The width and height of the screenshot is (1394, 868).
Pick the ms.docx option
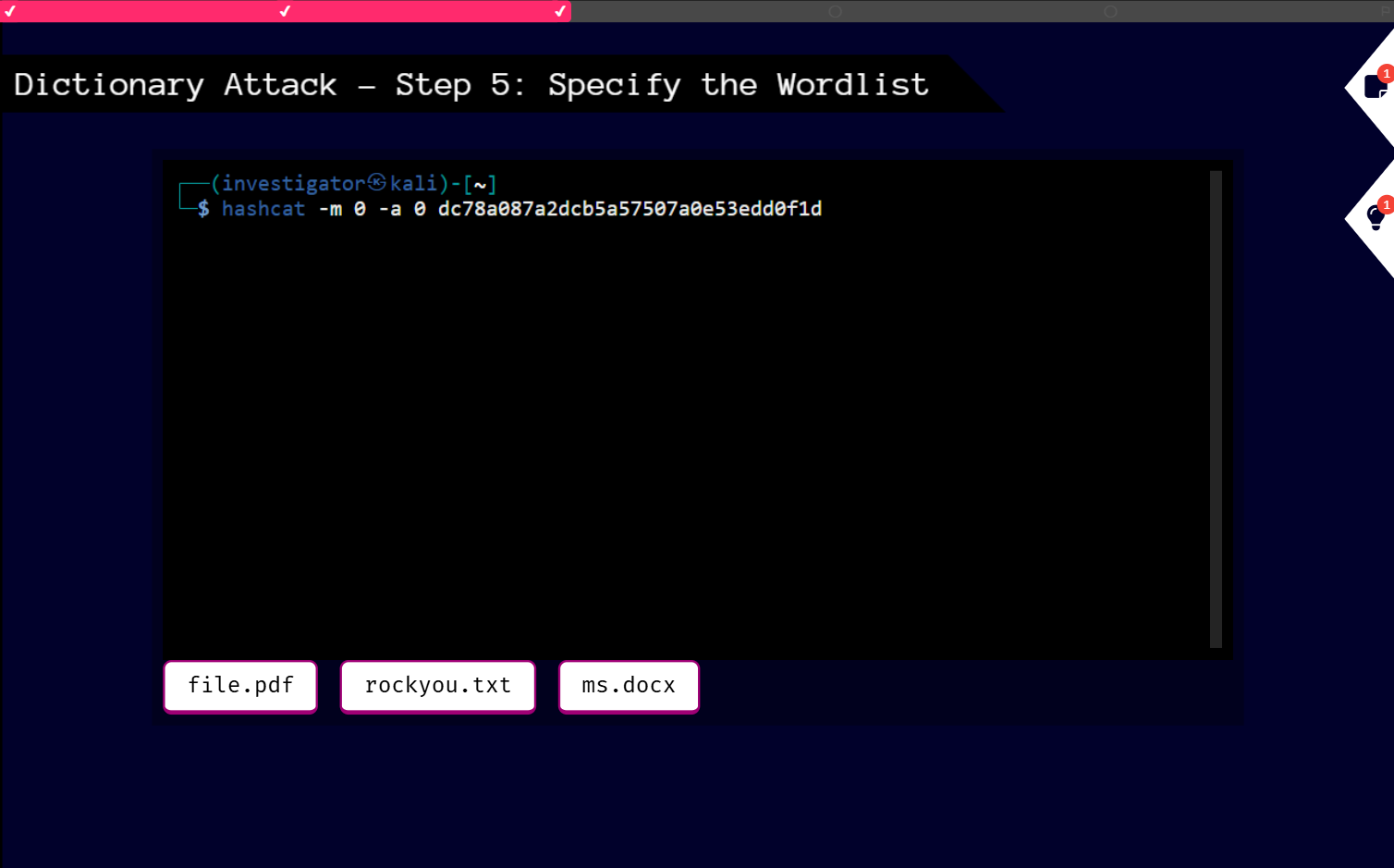pos(629,686)
